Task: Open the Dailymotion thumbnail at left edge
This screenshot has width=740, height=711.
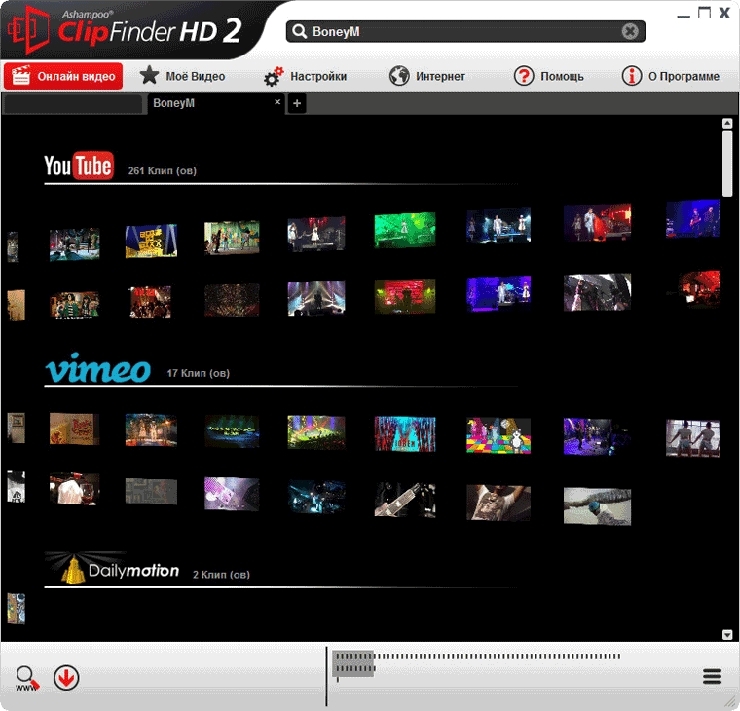Action: point(16,609)
